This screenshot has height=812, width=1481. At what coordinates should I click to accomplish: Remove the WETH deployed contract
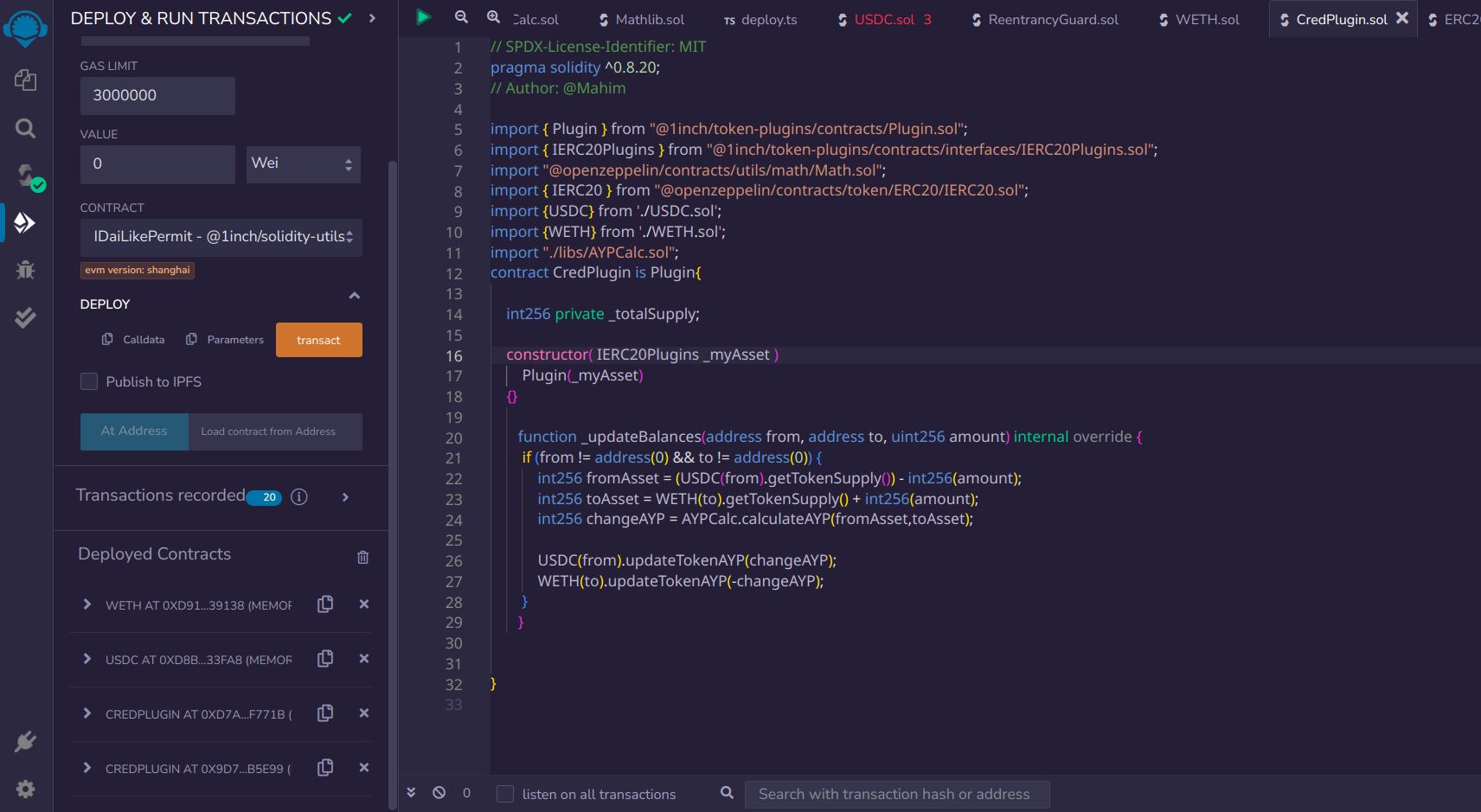(x=364, y=604)
